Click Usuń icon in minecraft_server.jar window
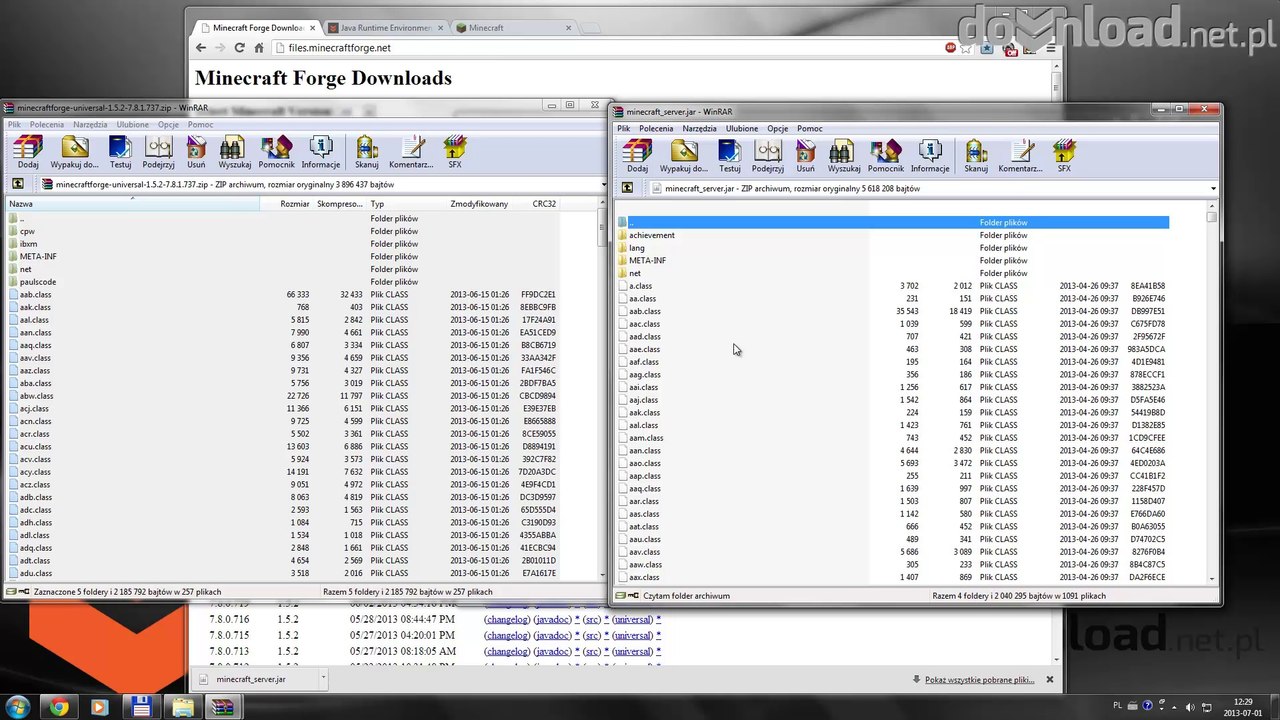Image resolution: width=1280 pixels, height=720 pixels. tap(805, 156)
